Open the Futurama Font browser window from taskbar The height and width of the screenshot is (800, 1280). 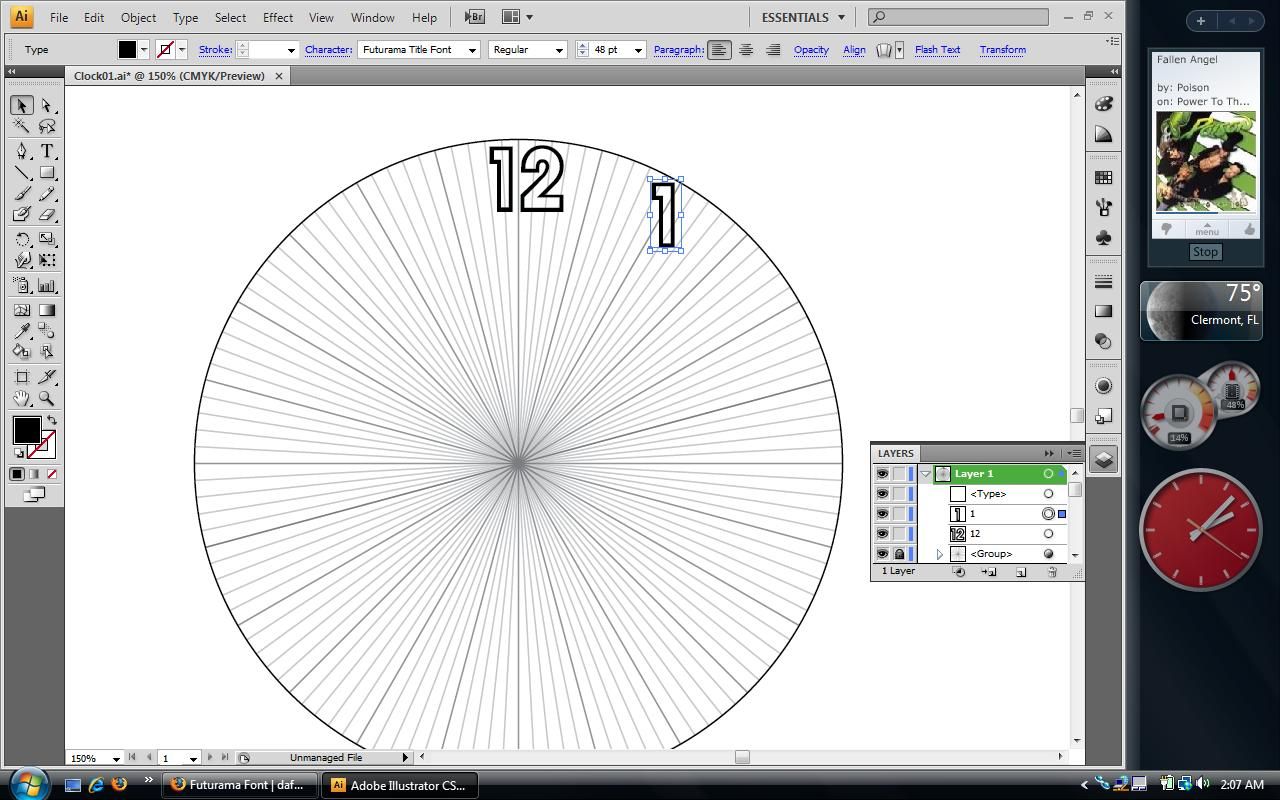[239, 785]
